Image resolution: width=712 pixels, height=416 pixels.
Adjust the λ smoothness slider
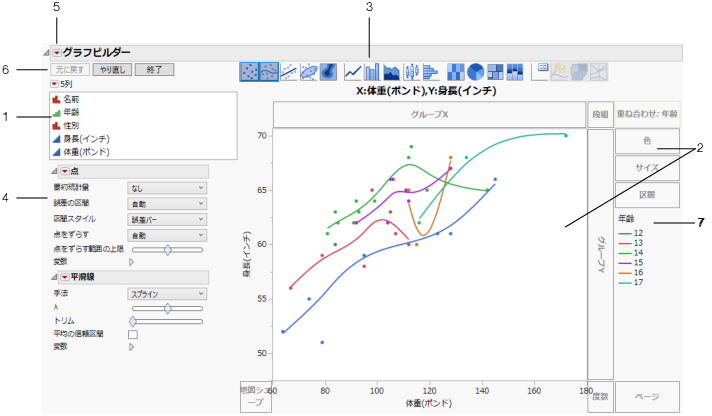coord(168,308)
